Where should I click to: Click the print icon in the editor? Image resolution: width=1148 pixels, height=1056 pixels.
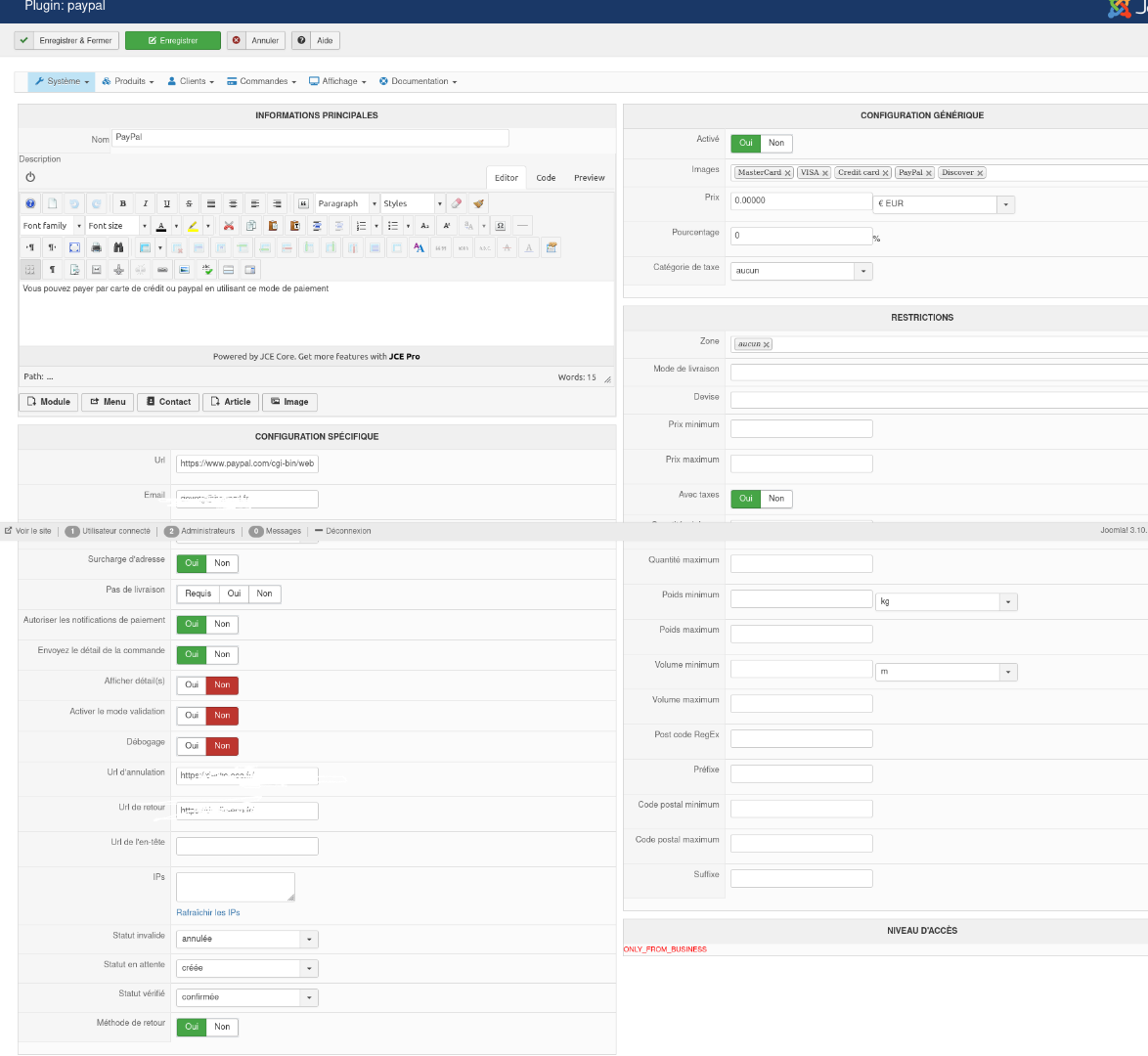point(96,247)
